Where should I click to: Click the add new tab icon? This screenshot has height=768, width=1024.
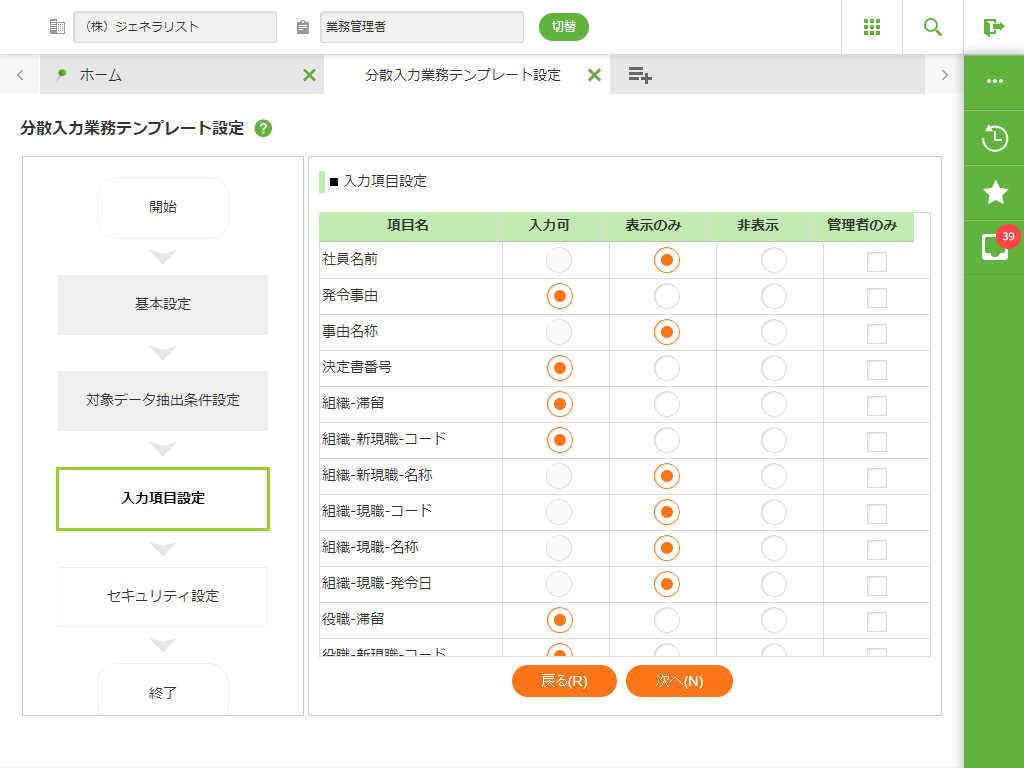640,75
